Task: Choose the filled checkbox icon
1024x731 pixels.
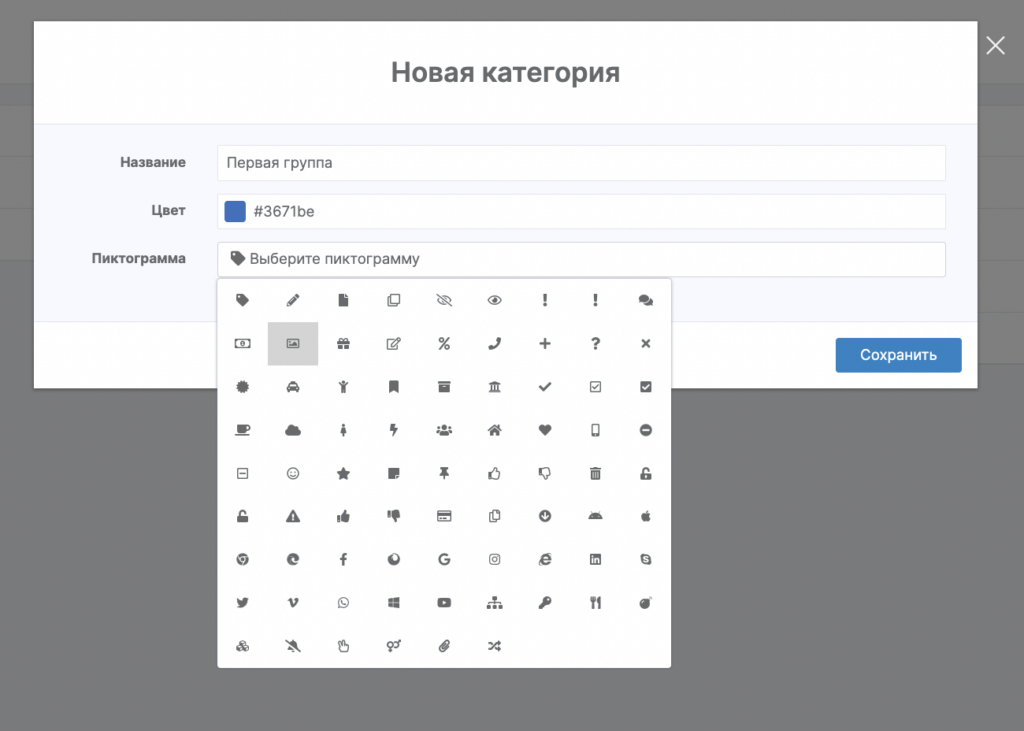Action: point(645,387)
